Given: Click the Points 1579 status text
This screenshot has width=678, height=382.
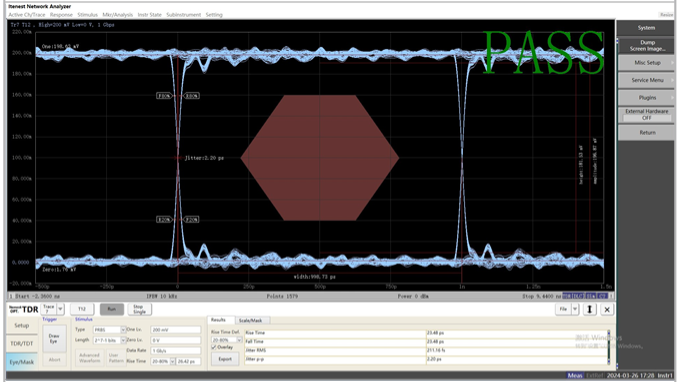Looking at the screenshot, I should [281, 296].
